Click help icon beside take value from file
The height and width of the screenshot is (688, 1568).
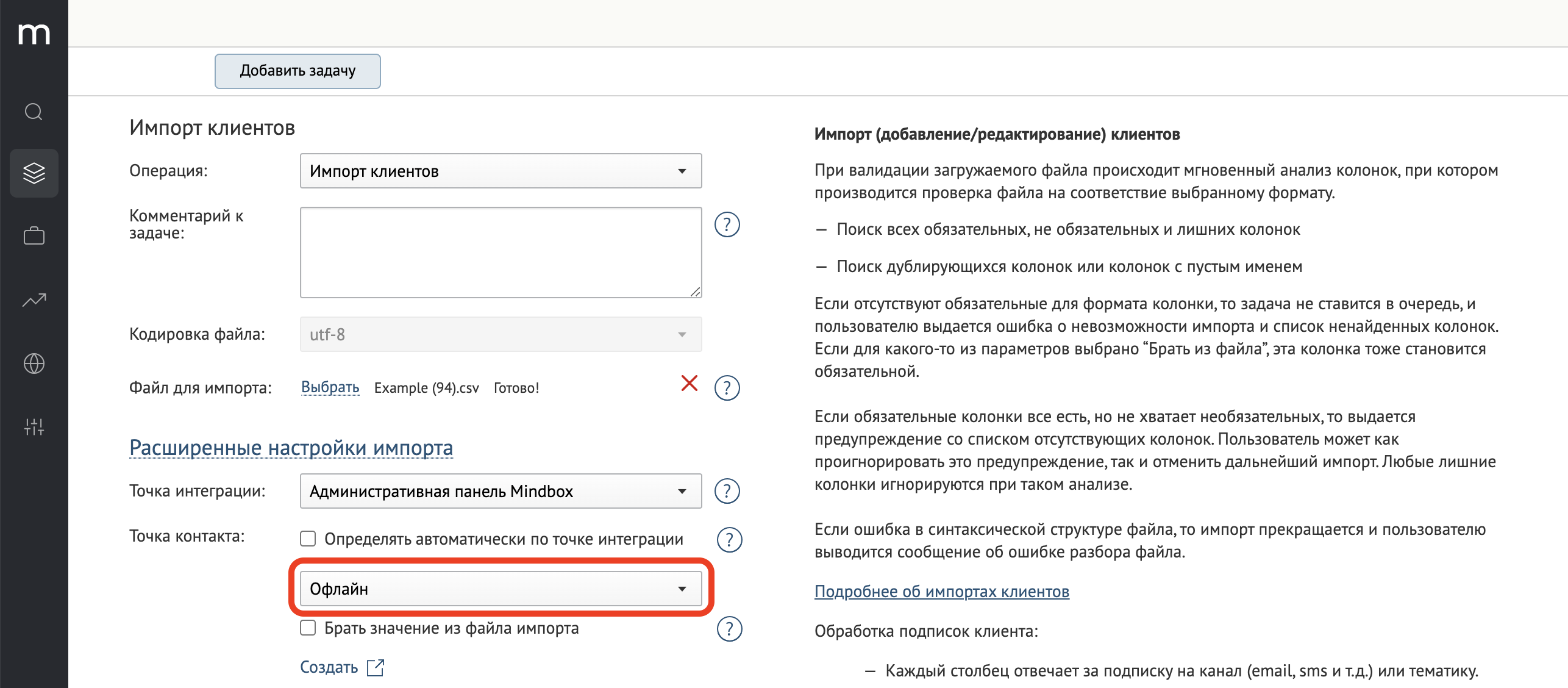[729, 629]
